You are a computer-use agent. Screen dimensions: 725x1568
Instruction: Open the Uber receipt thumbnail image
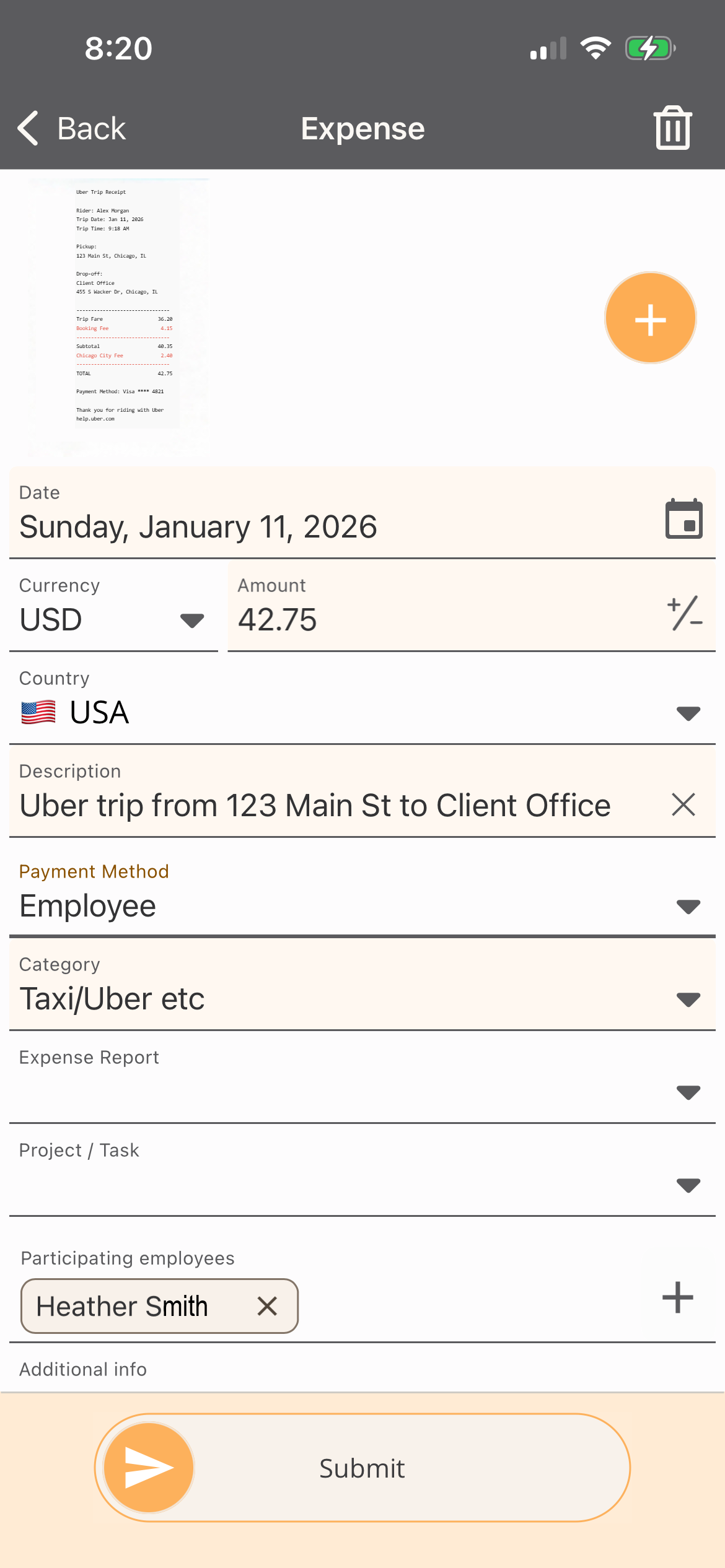(x=119, y=317)
